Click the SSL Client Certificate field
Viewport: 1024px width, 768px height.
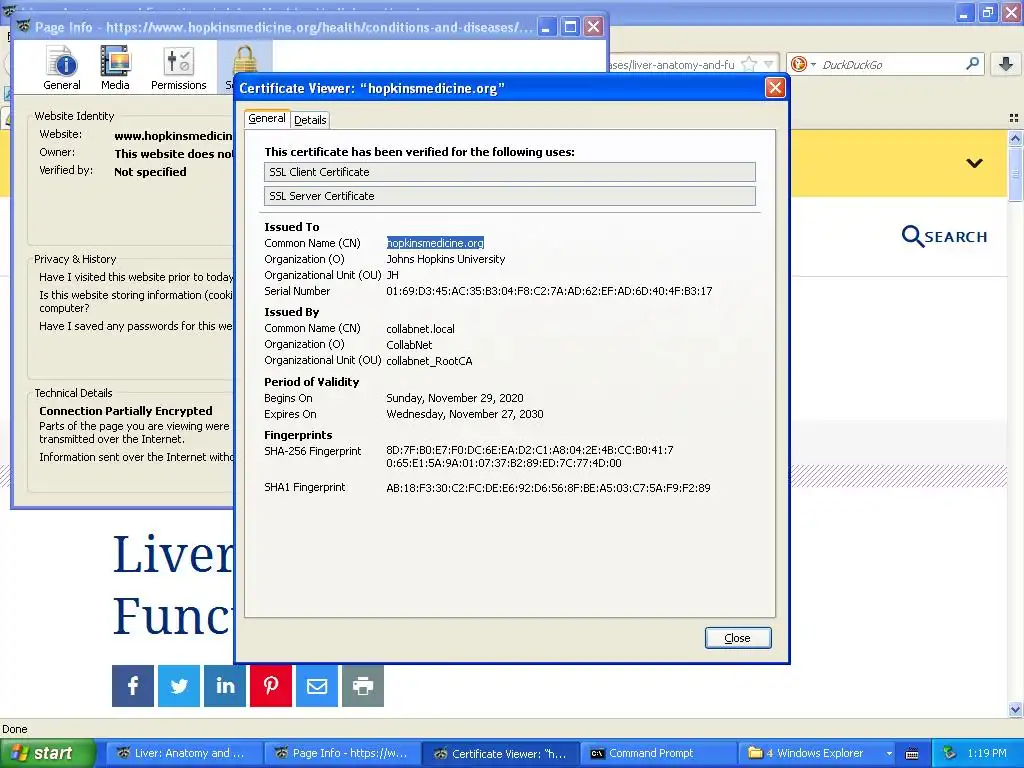click(x=509, y=172)
